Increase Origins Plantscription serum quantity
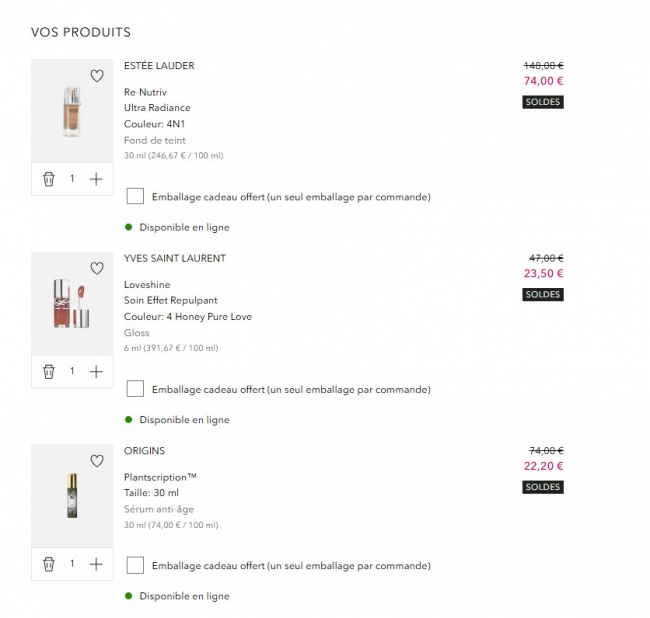Screen dimensions: 650x618 [96, 564]
